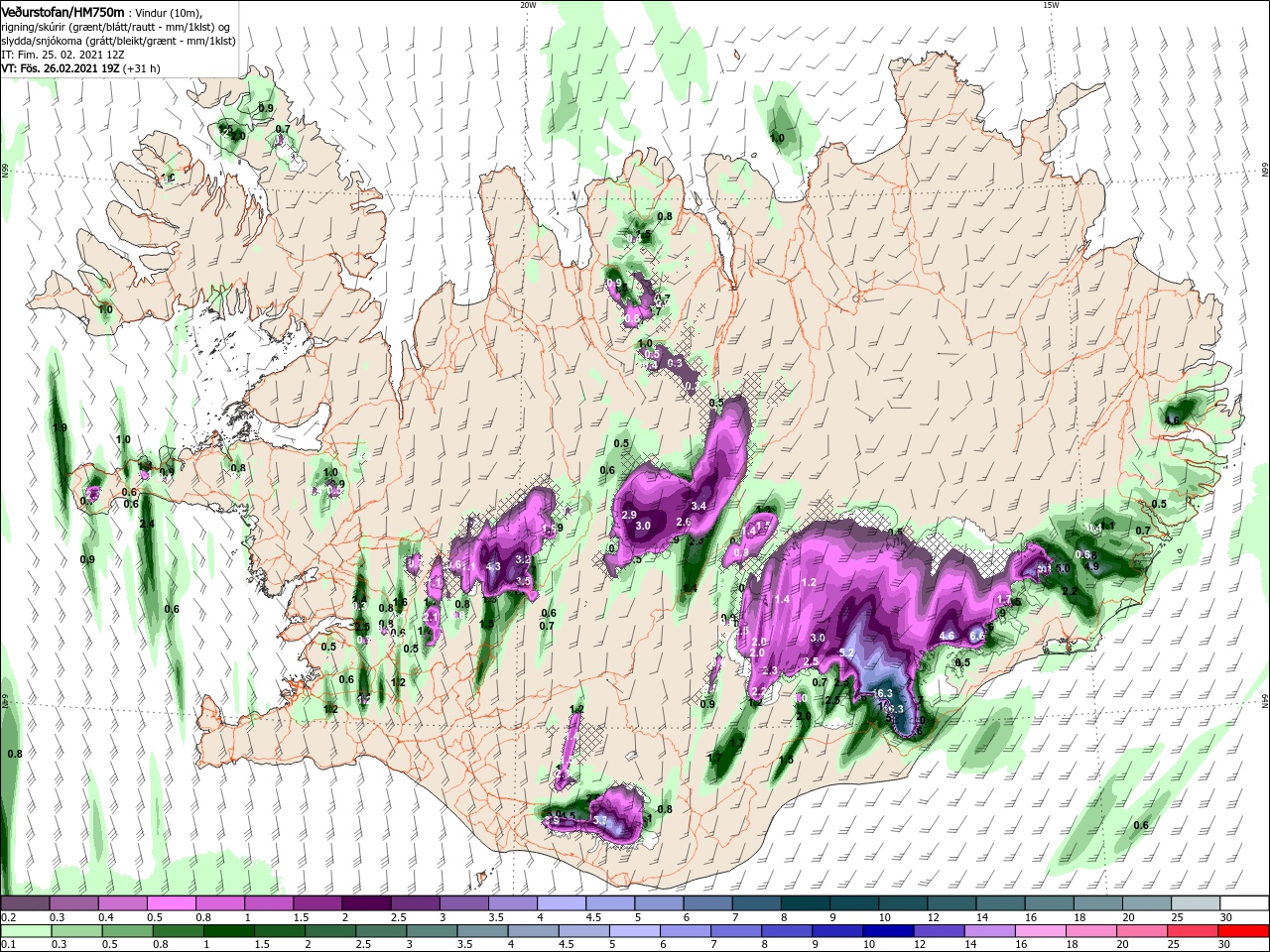Click the '2.4' value off the west coast
1270x952 pixels.
147,524
